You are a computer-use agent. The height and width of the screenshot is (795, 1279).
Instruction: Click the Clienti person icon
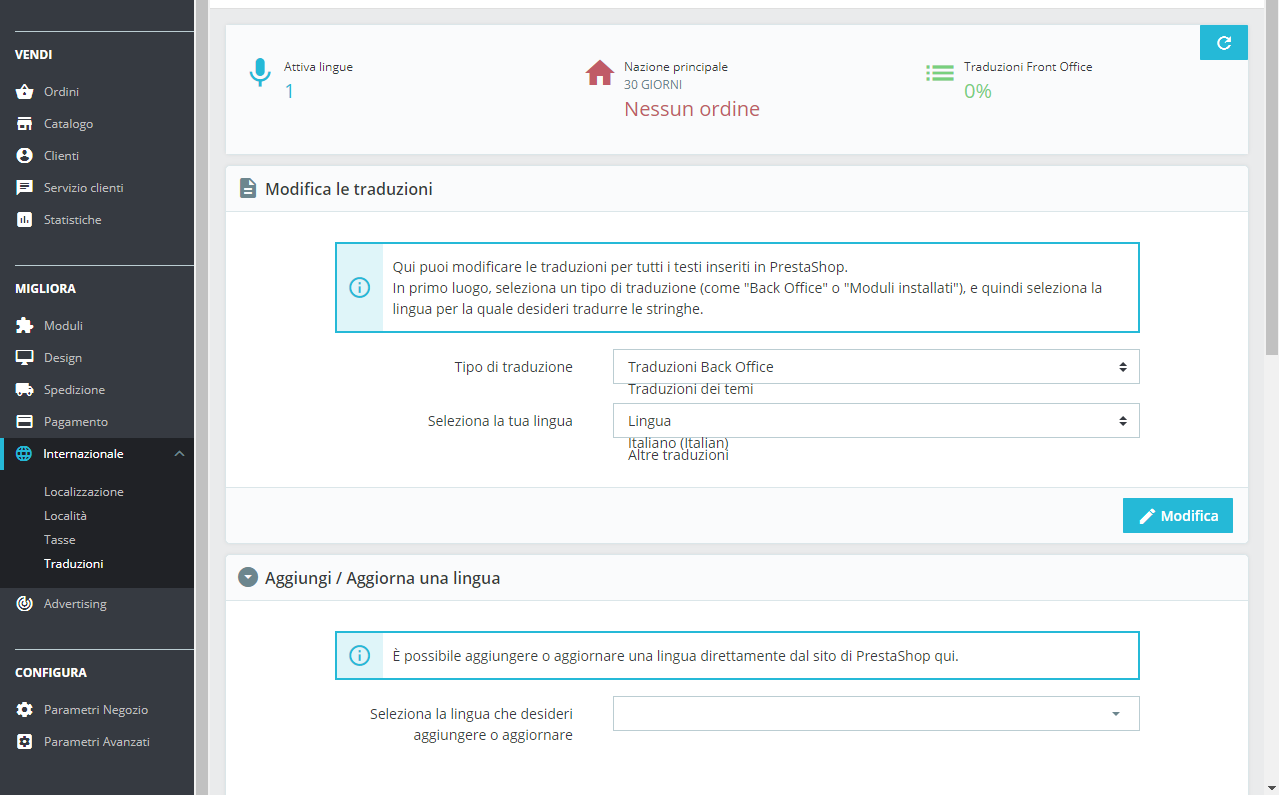(25, 156)
